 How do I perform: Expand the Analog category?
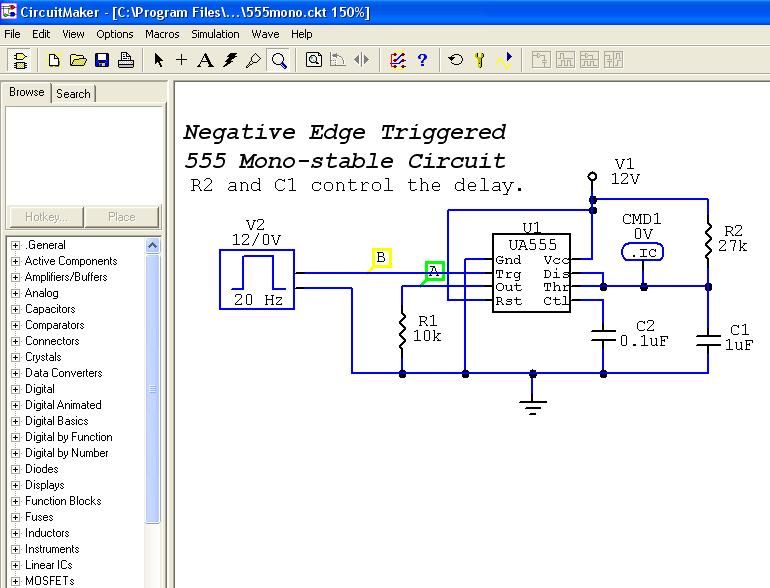click(15, 293)
